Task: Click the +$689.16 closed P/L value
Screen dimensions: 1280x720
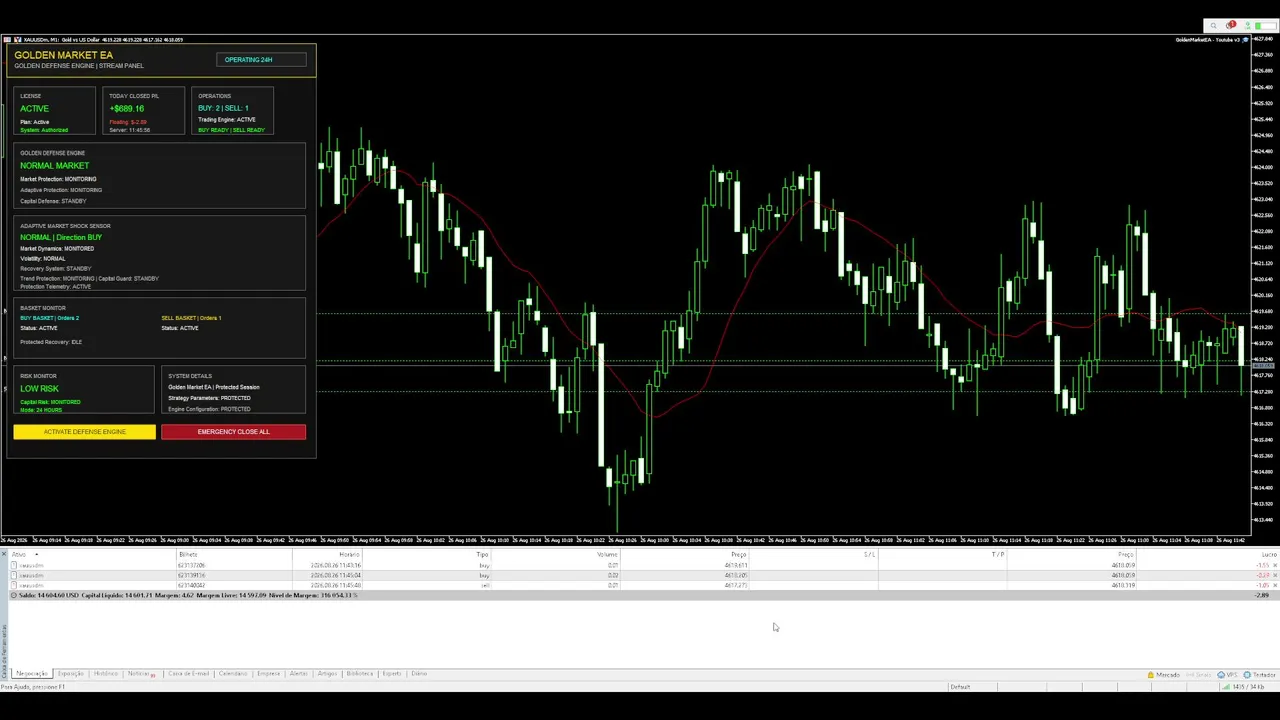Action: (127, 108)
